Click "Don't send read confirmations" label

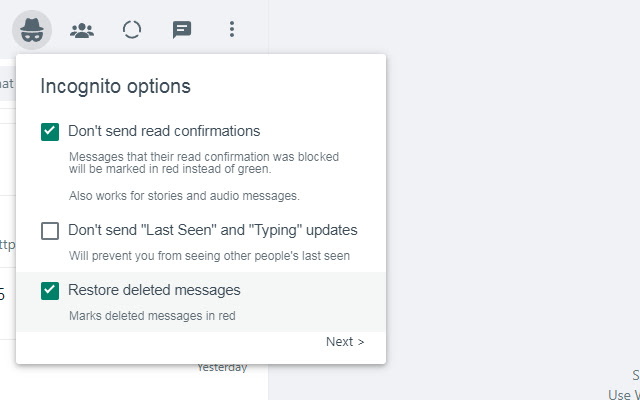click(164, 131)
